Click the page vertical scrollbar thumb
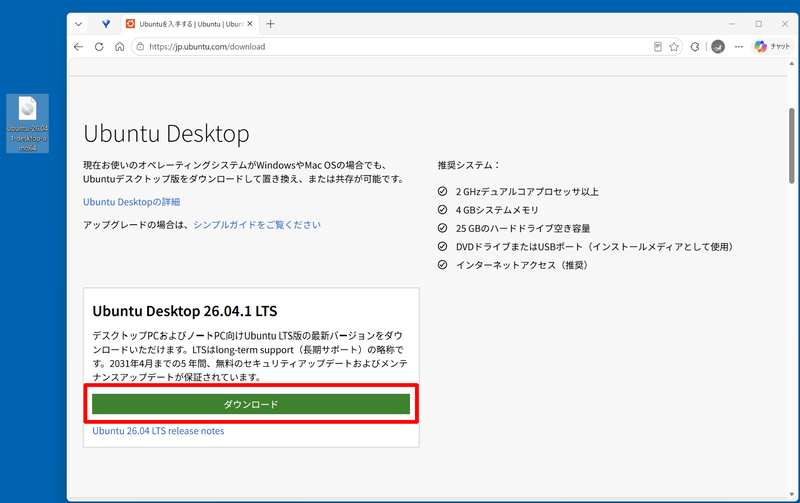Viewport: 800px width, 503px height. (791, 145)
